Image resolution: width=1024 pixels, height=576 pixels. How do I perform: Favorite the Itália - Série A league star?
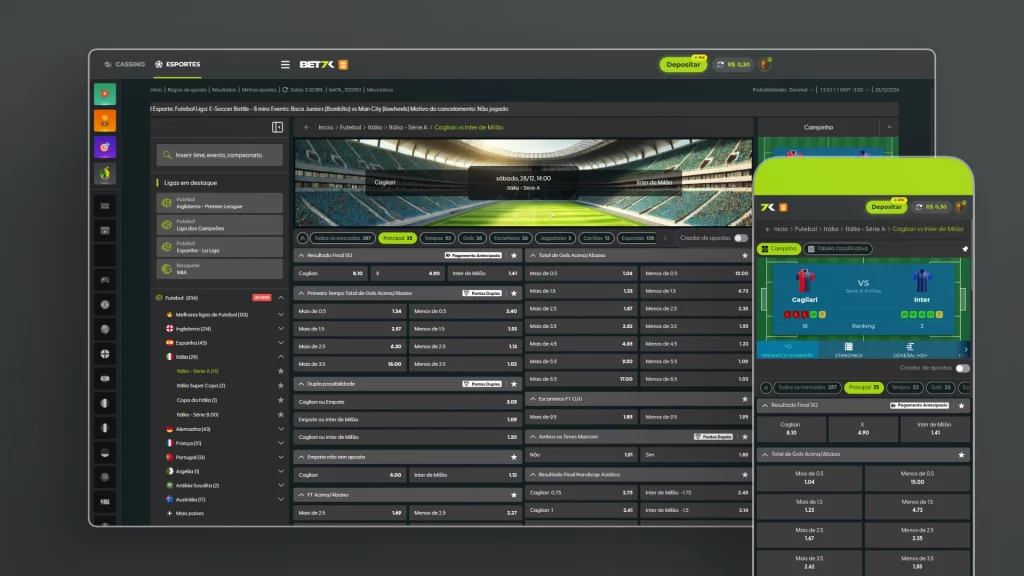click(x=281, y=371)
